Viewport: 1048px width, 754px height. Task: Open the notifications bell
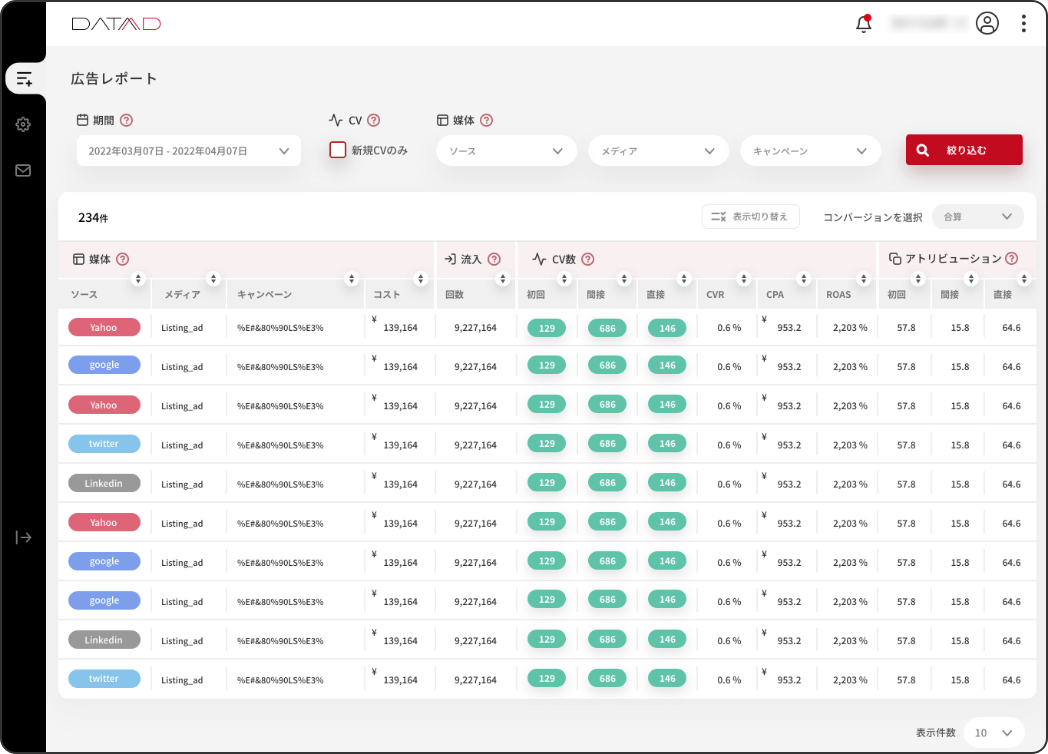864,24
